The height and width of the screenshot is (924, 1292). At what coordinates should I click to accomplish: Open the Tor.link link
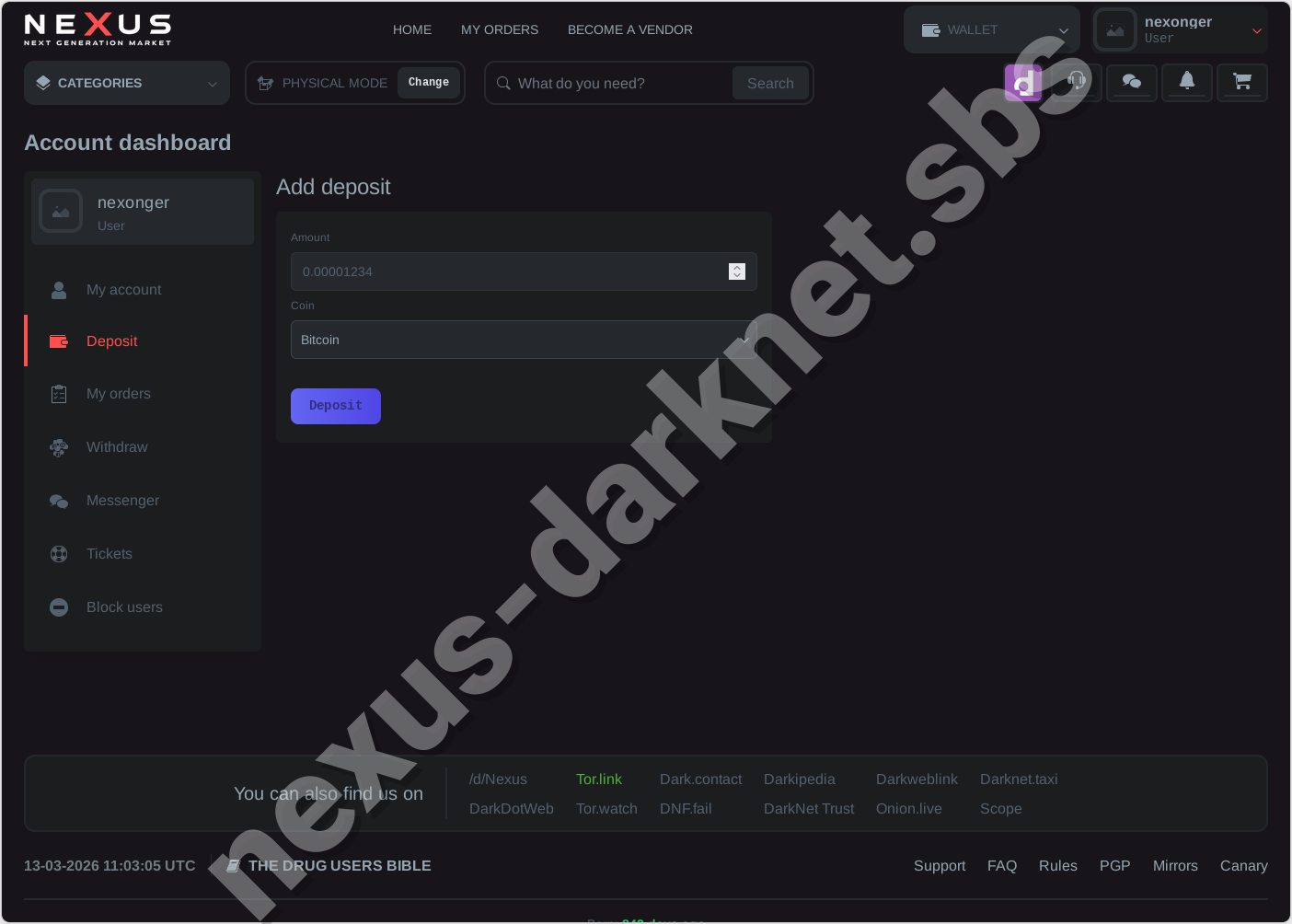point(599,780)
